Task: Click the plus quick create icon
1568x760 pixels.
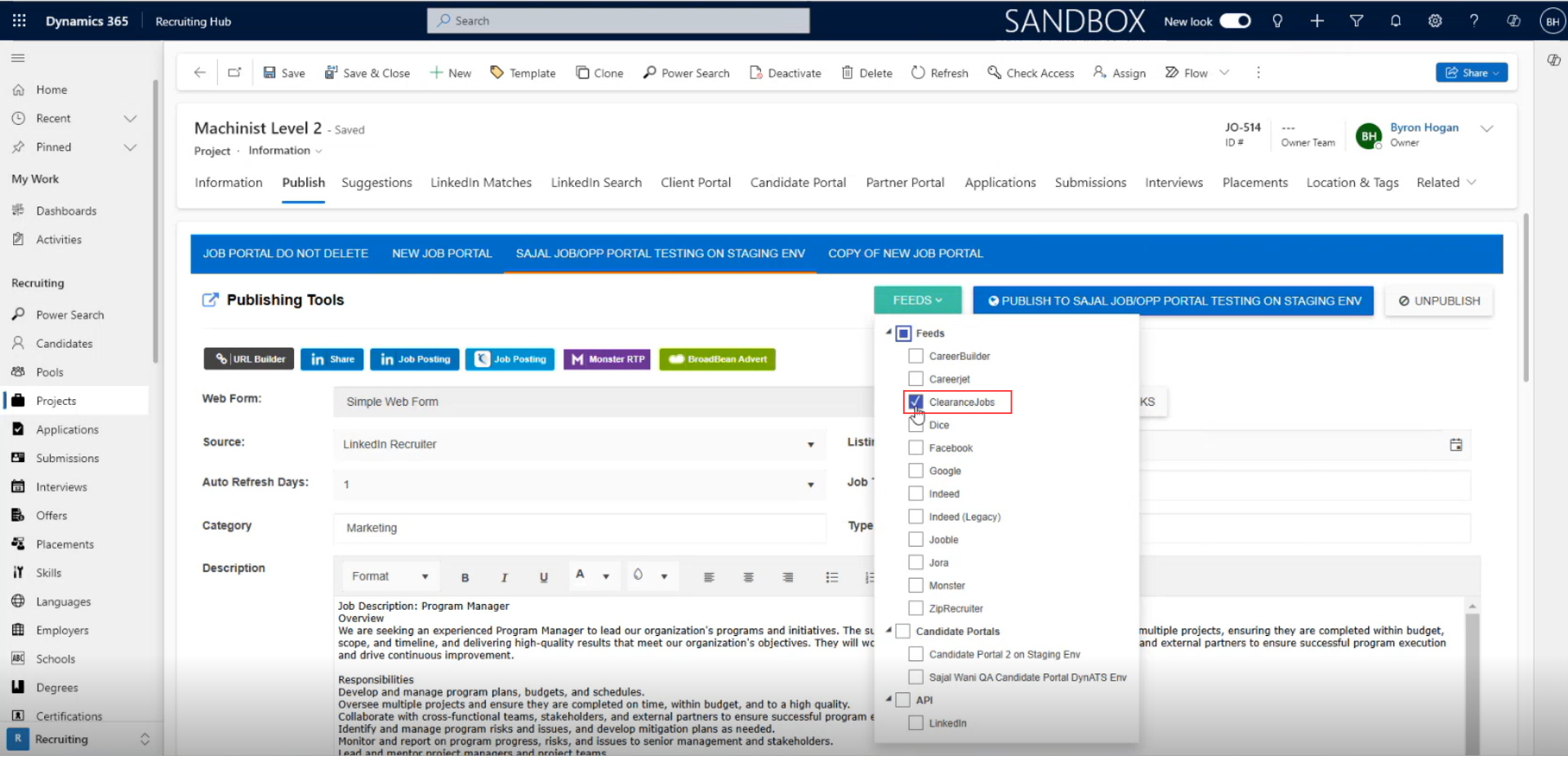Action: point(1316,21)
